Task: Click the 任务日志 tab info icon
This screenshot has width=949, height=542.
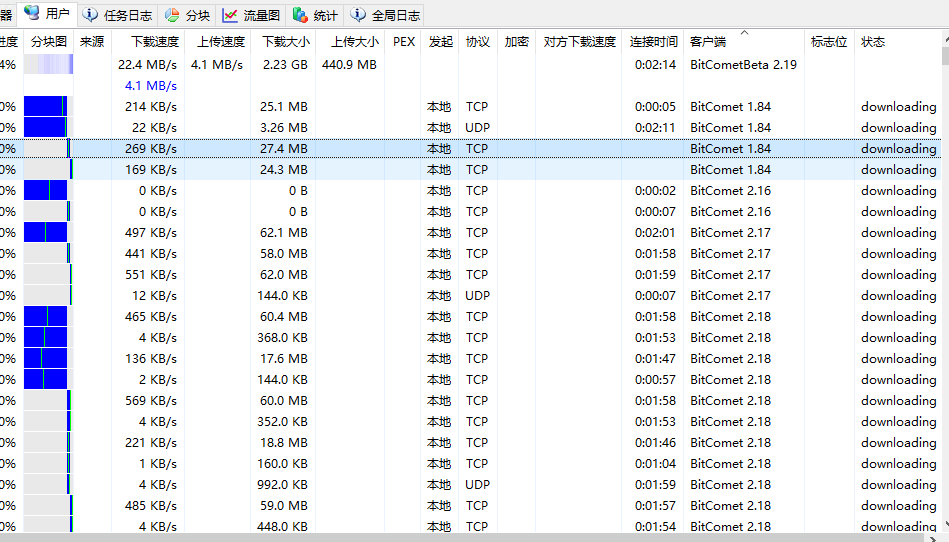Action: [x=92, y=15]
